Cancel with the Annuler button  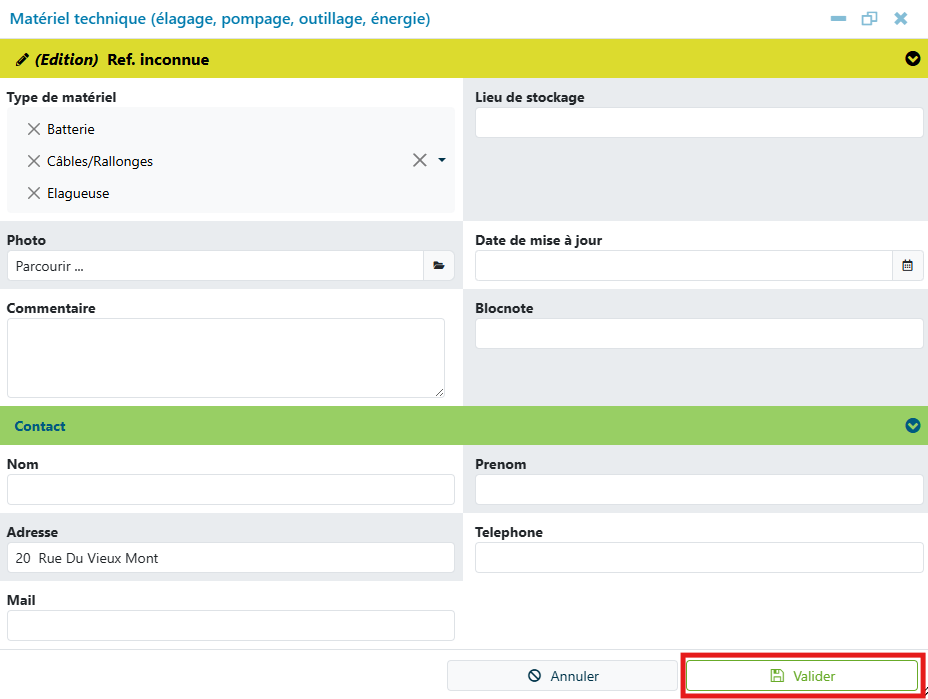click(x=562, y=676)
